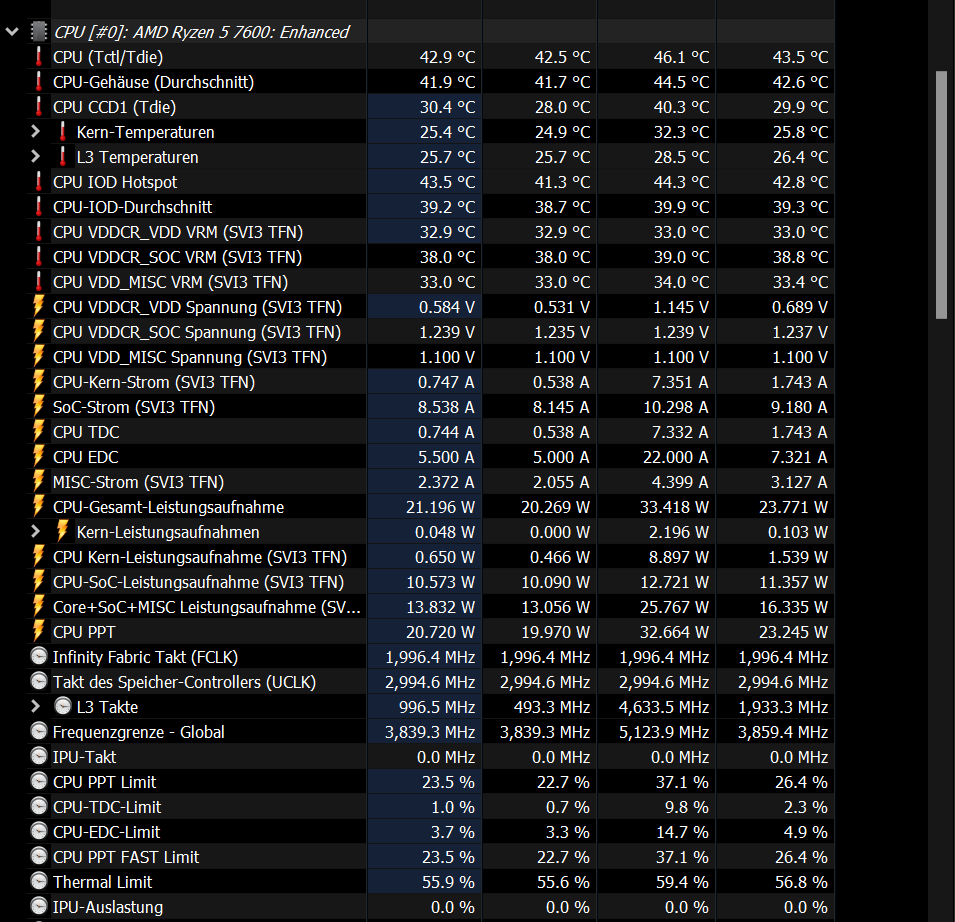Expand the L3 Takte group
Image resolution: width=955 pixels, height=922 pixels.
35,706
